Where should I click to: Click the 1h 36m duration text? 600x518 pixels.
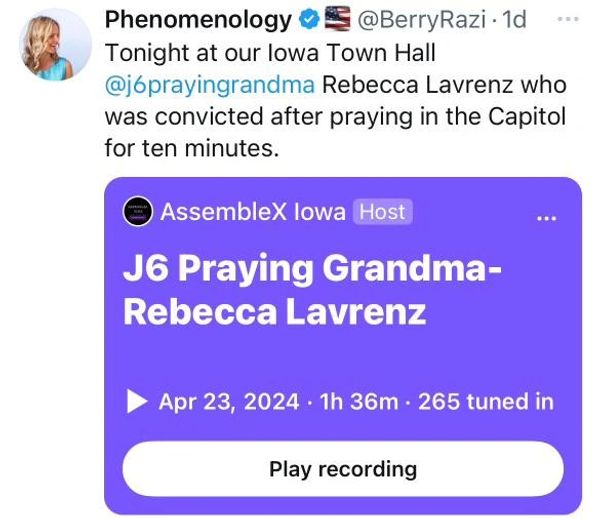358,402
